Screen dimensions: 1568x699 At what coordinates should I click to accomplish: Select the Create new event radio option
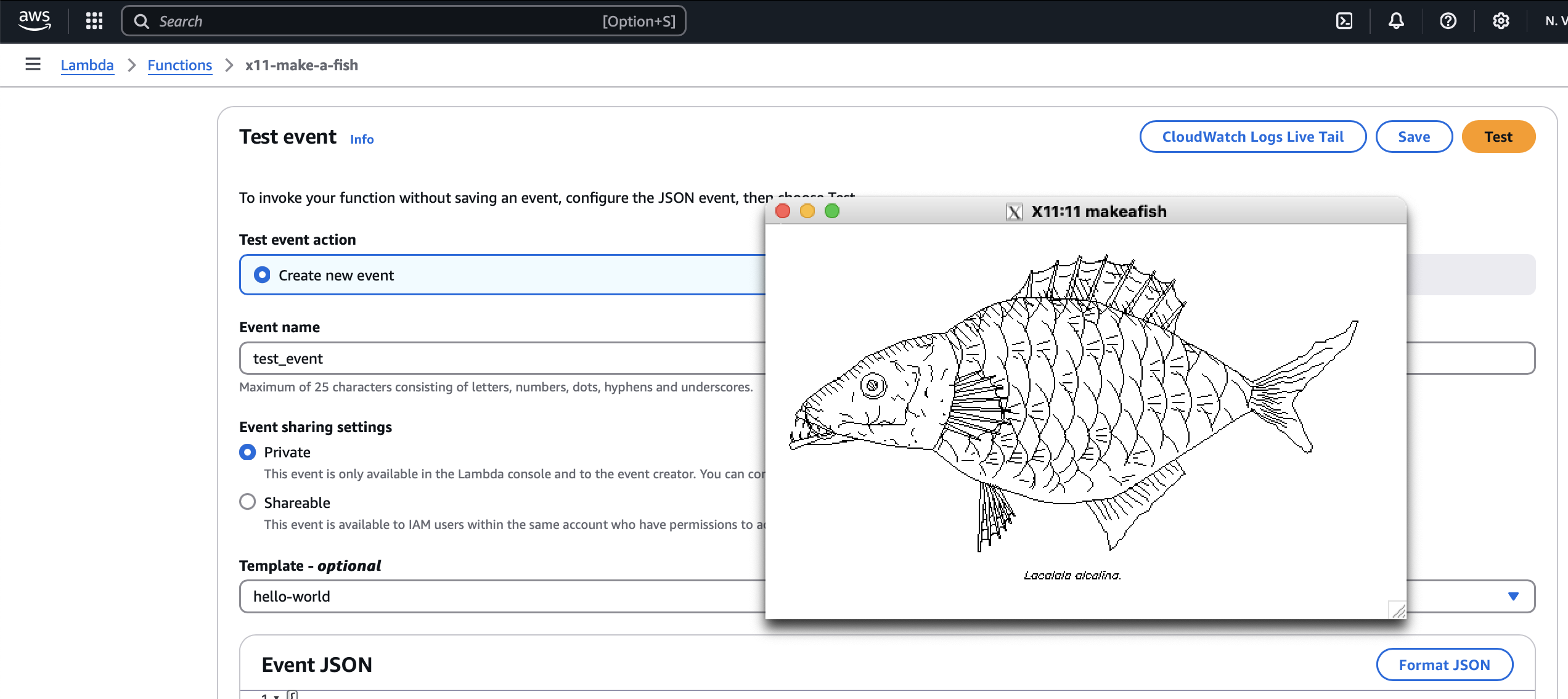coord(262,275)
